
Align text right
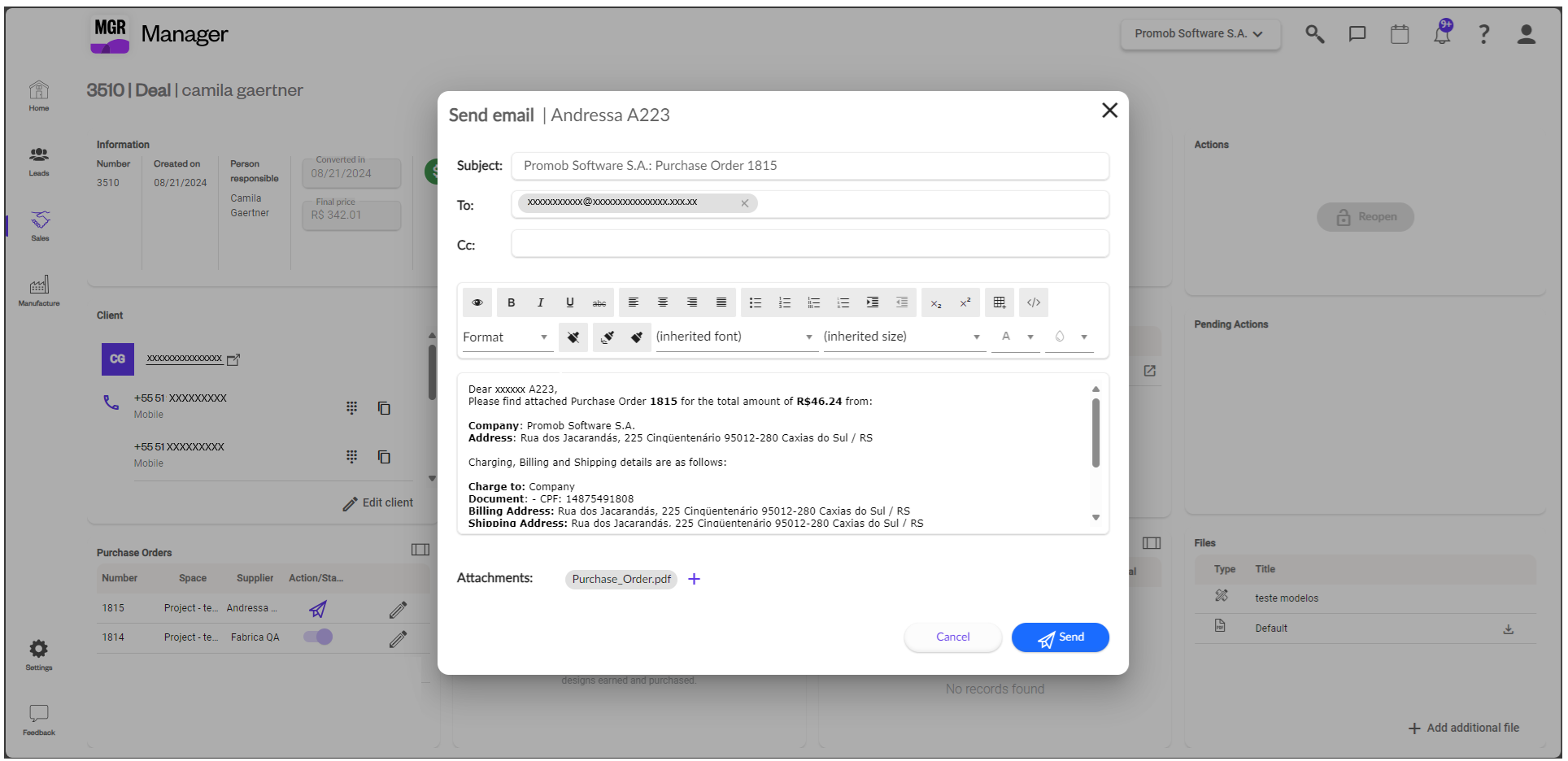coord(692,302)
